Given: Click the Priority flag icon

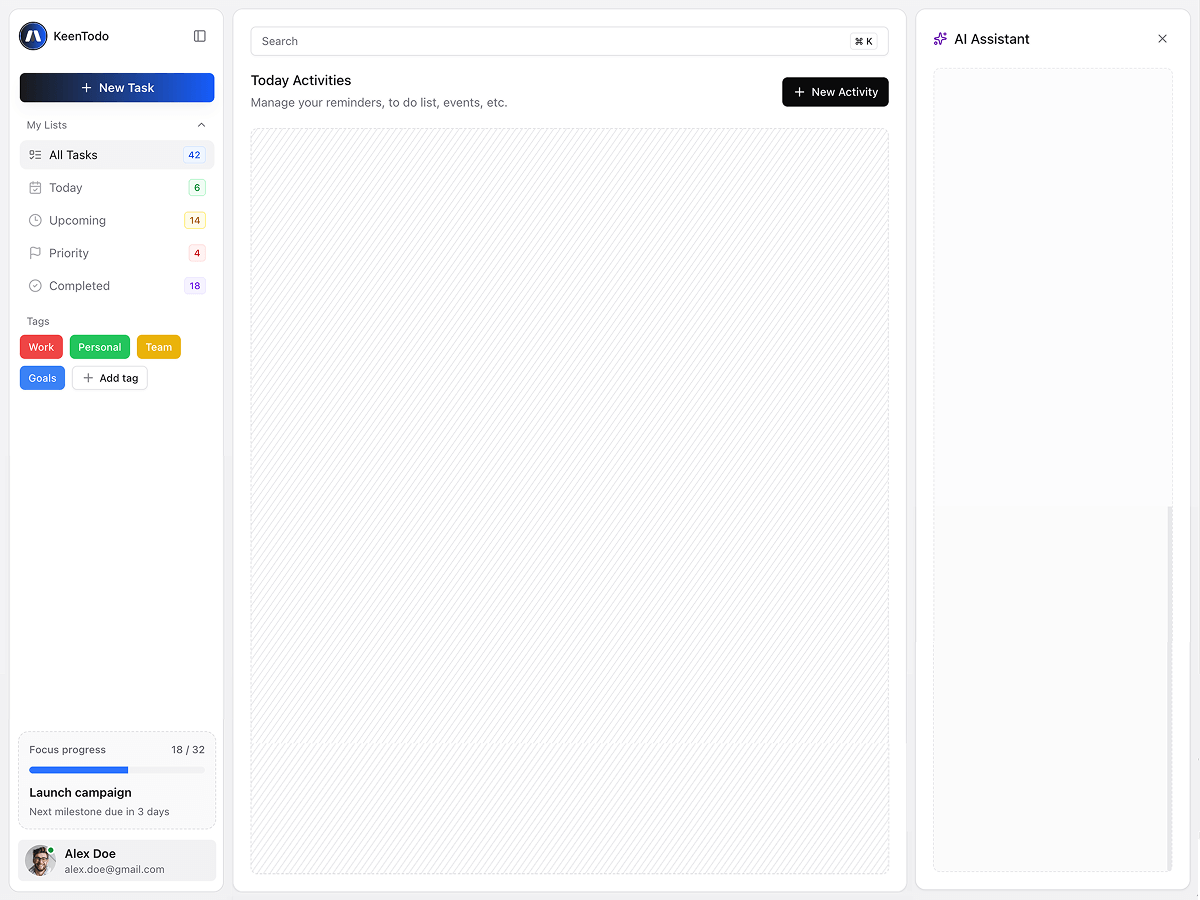Looking at the screenshot, I should [x=35, y=254].
